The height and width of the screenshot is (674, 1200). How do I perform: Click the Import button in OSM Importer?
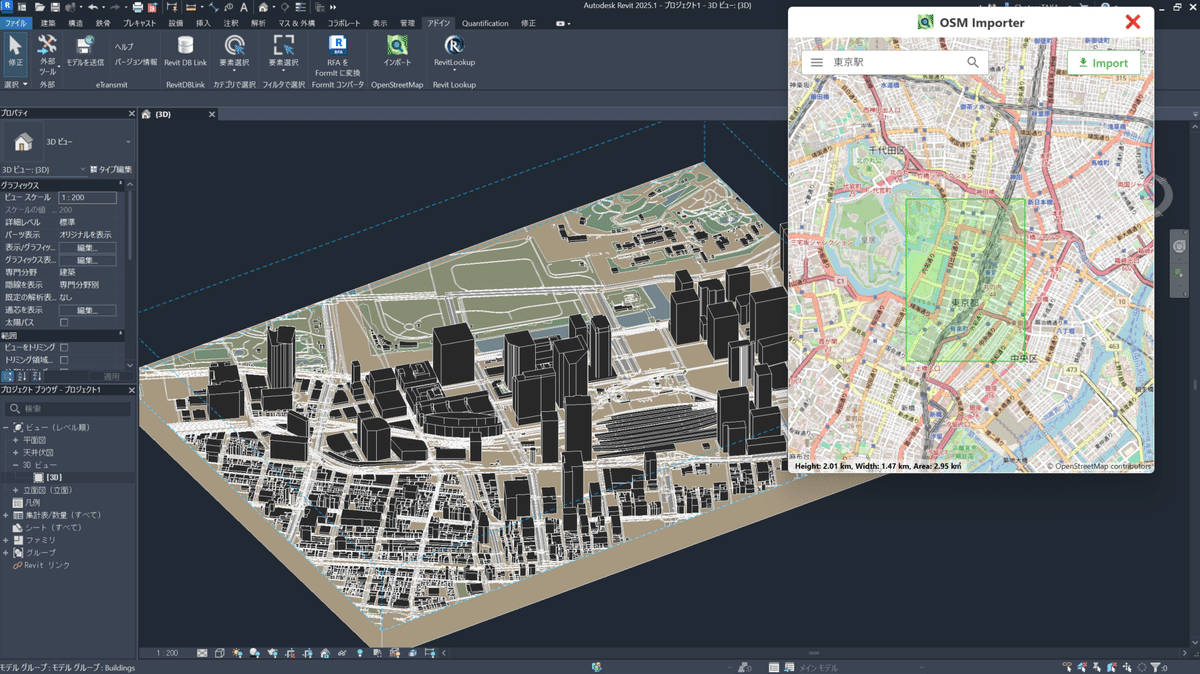pos(1103,62)
